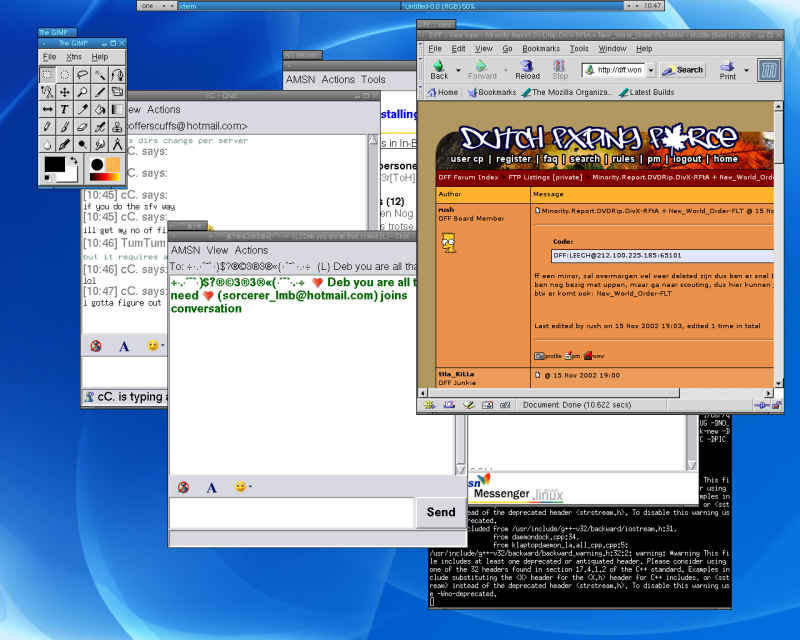Viewport: 800px width, 640px height.
Task: Open the GIMP File menu
Action: 49,57
